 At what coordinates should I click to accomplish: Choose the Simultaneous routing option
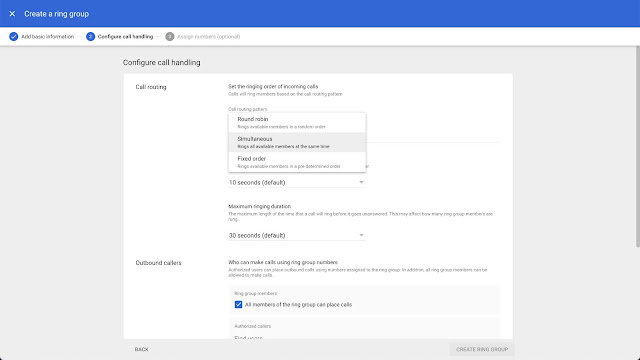coord(297,142)
